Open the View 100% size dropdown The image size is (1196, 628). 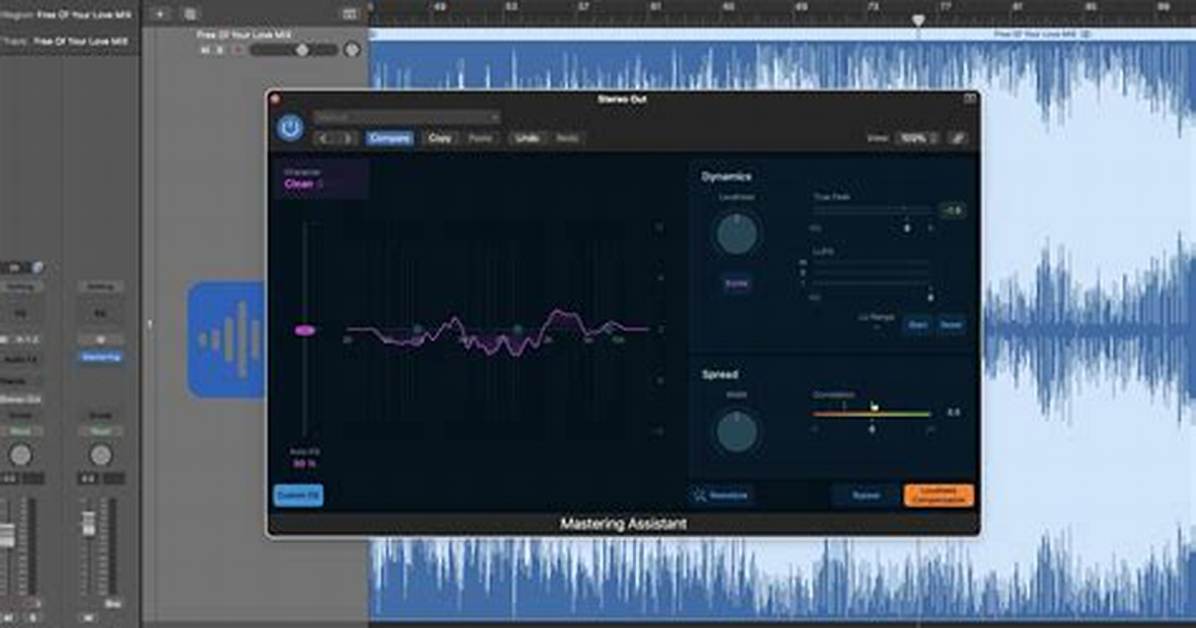918,139
